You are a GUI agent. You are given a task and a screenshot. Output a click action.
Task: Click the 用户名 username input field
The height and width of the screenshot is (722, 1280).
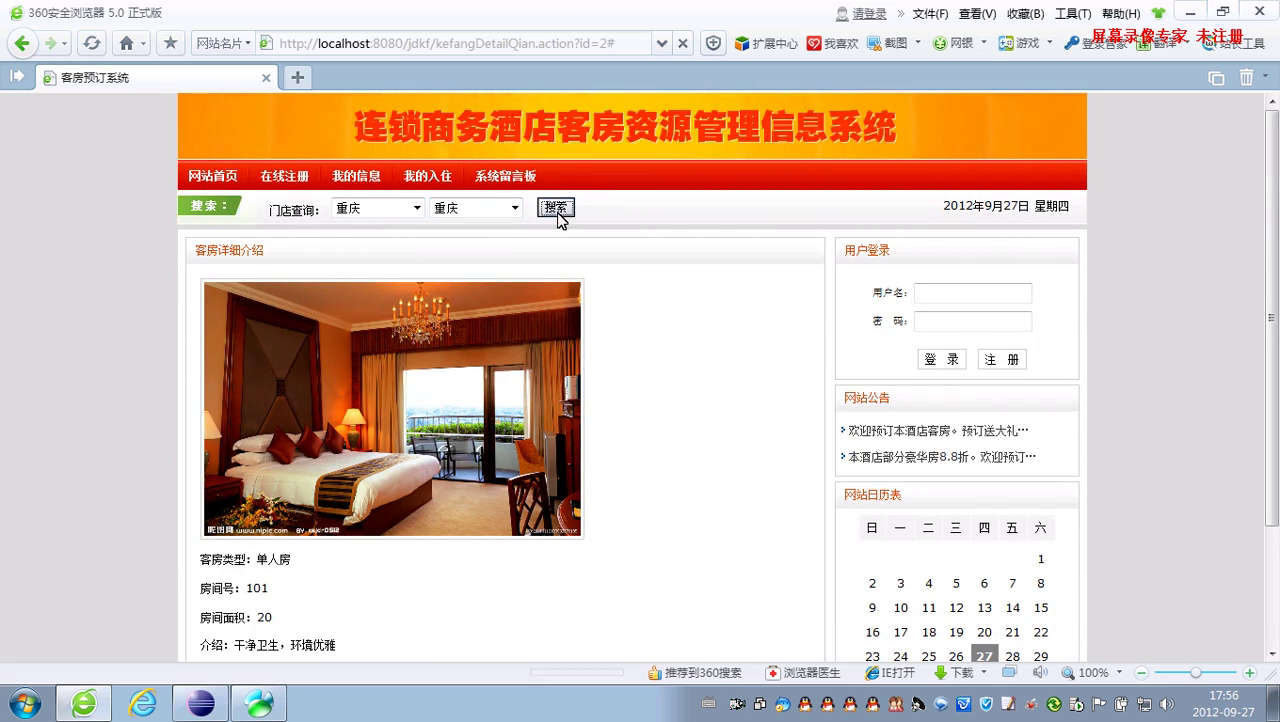[972, 293]
